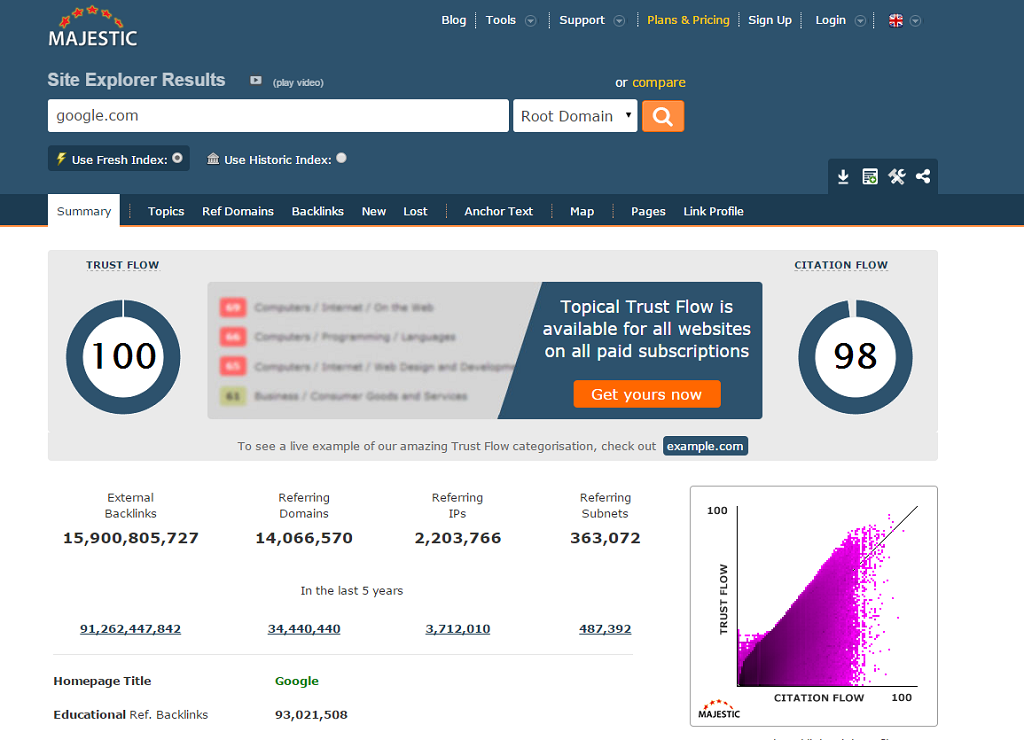Open the 487,392 historic subnets link
1024x740 pixels.
point(605,629)
